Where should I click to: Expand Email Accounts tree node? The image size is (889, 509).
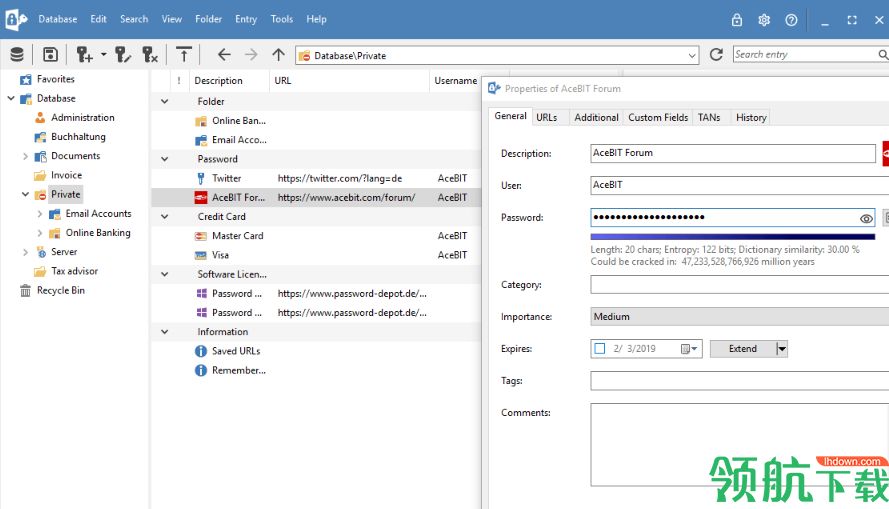click(x=40, y=214)
